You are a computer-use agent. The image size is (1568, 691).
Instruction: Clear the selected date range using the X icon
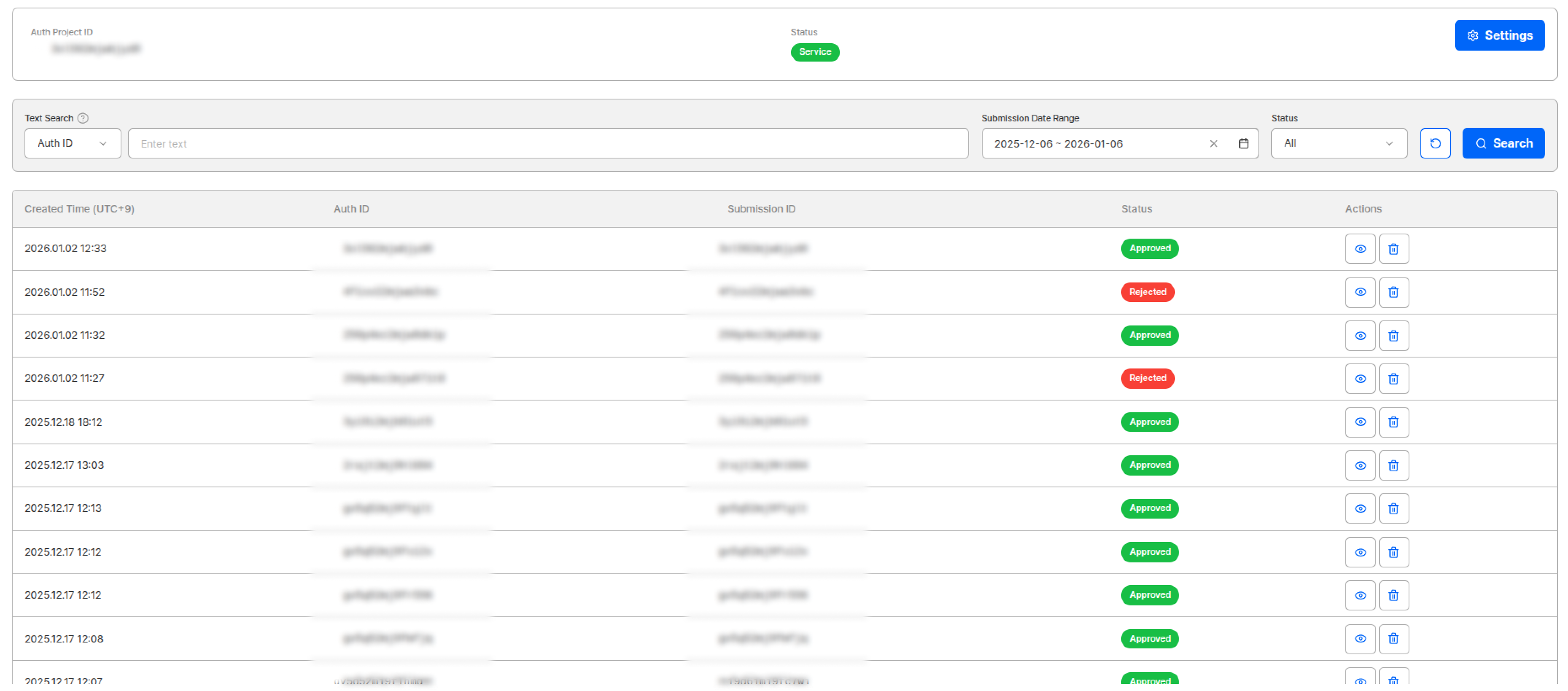(x=1213, y=143)
